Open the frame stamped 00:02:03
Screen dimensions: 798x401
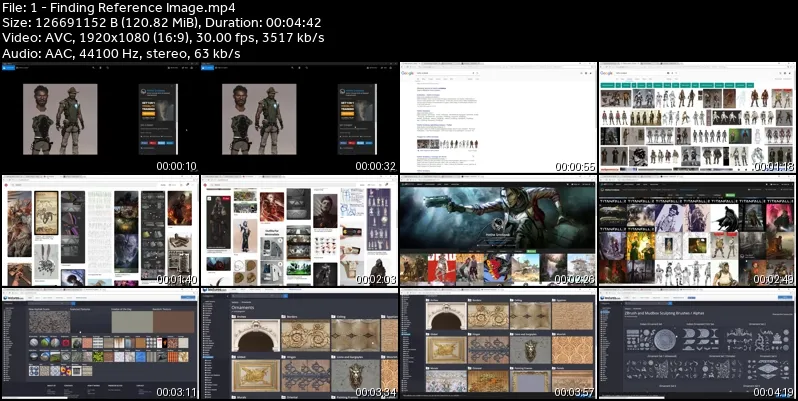coord(299,231)
